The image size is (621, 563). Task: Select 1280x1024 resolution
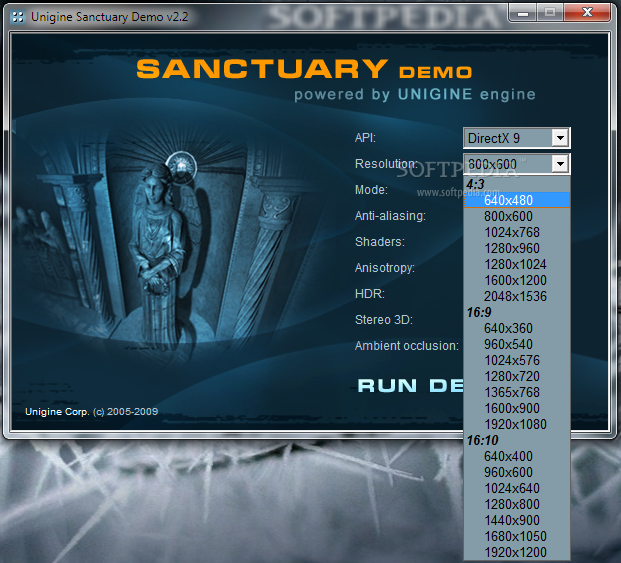tap(517, 264)
